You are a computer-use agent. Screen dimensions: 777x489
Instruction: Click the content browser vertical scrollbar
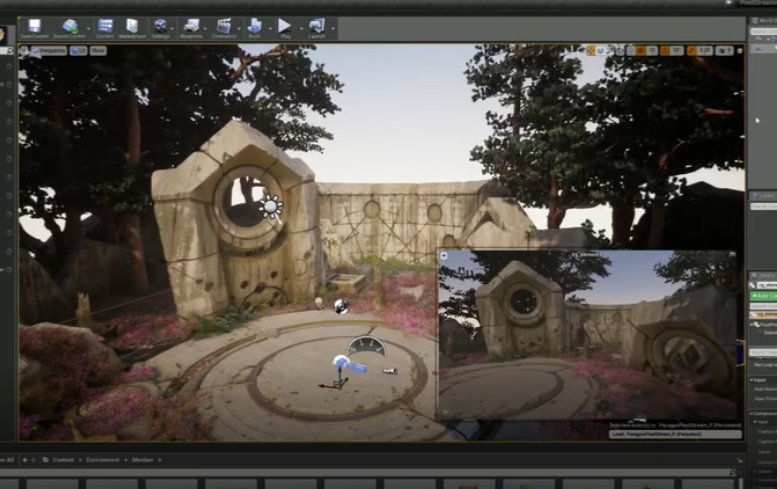click(x=741, y=483)
